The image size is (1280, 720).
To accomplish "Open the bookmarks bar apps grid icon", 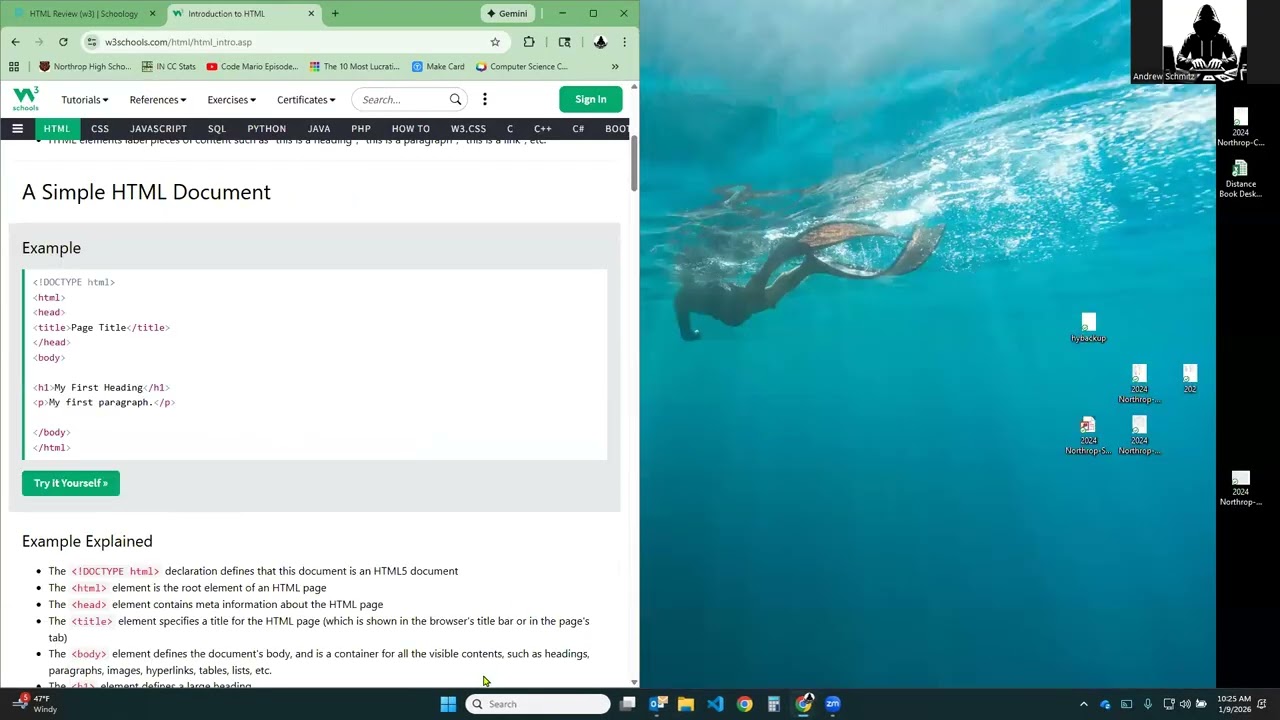I will click(14, 67).
